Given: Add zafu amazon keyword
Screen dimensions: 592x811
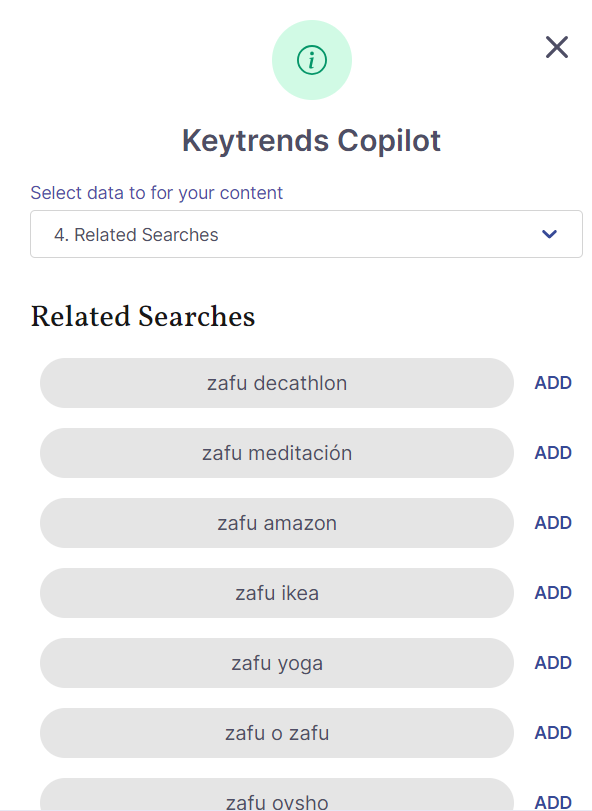Looking at the screenshot, I should (553, 522).
